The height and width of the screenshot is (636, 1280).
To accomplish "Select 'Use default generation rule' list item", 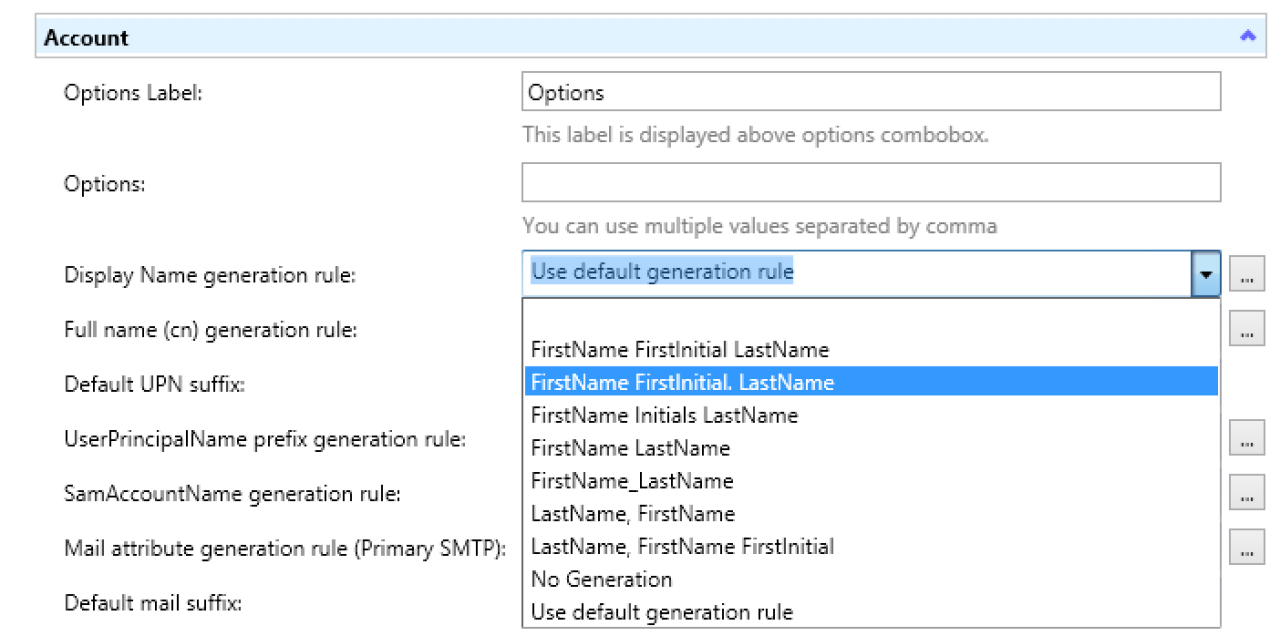I will tap(871, 612).
